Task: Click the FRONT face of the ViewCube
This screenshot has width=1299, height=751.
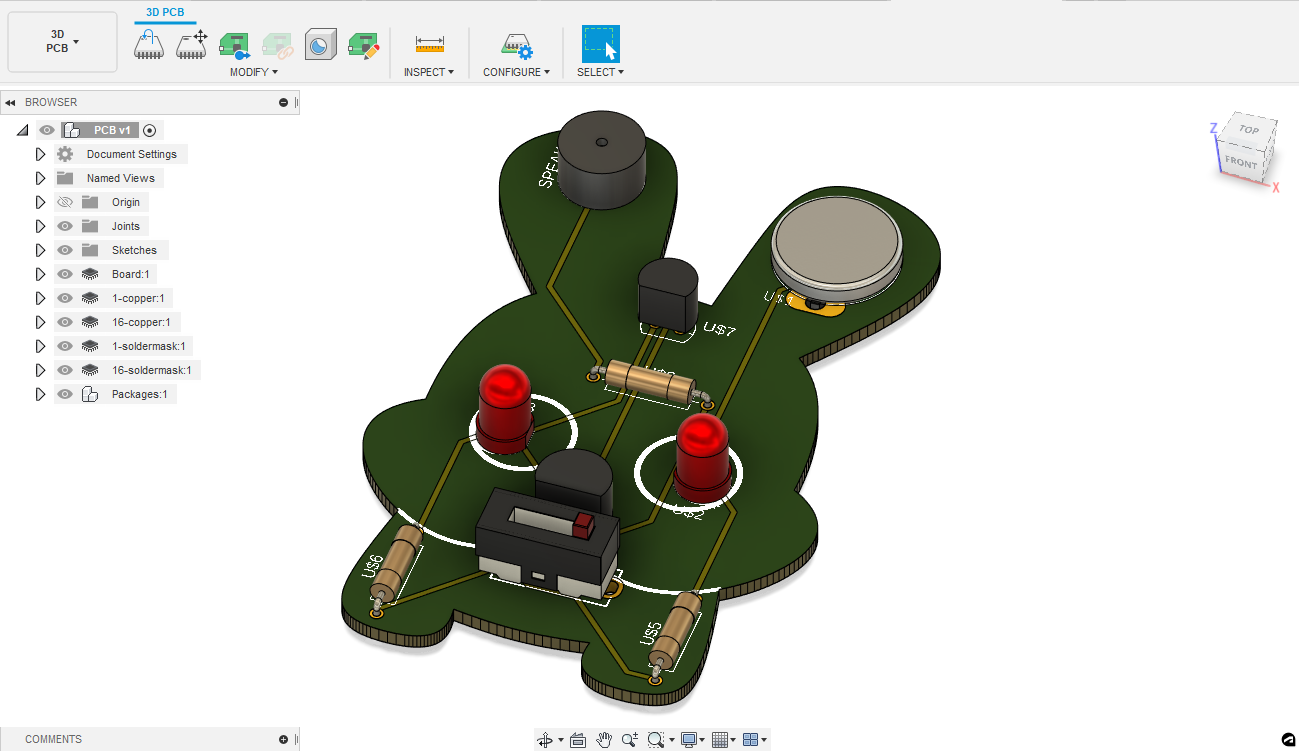Action: [x=1242, y=163]
